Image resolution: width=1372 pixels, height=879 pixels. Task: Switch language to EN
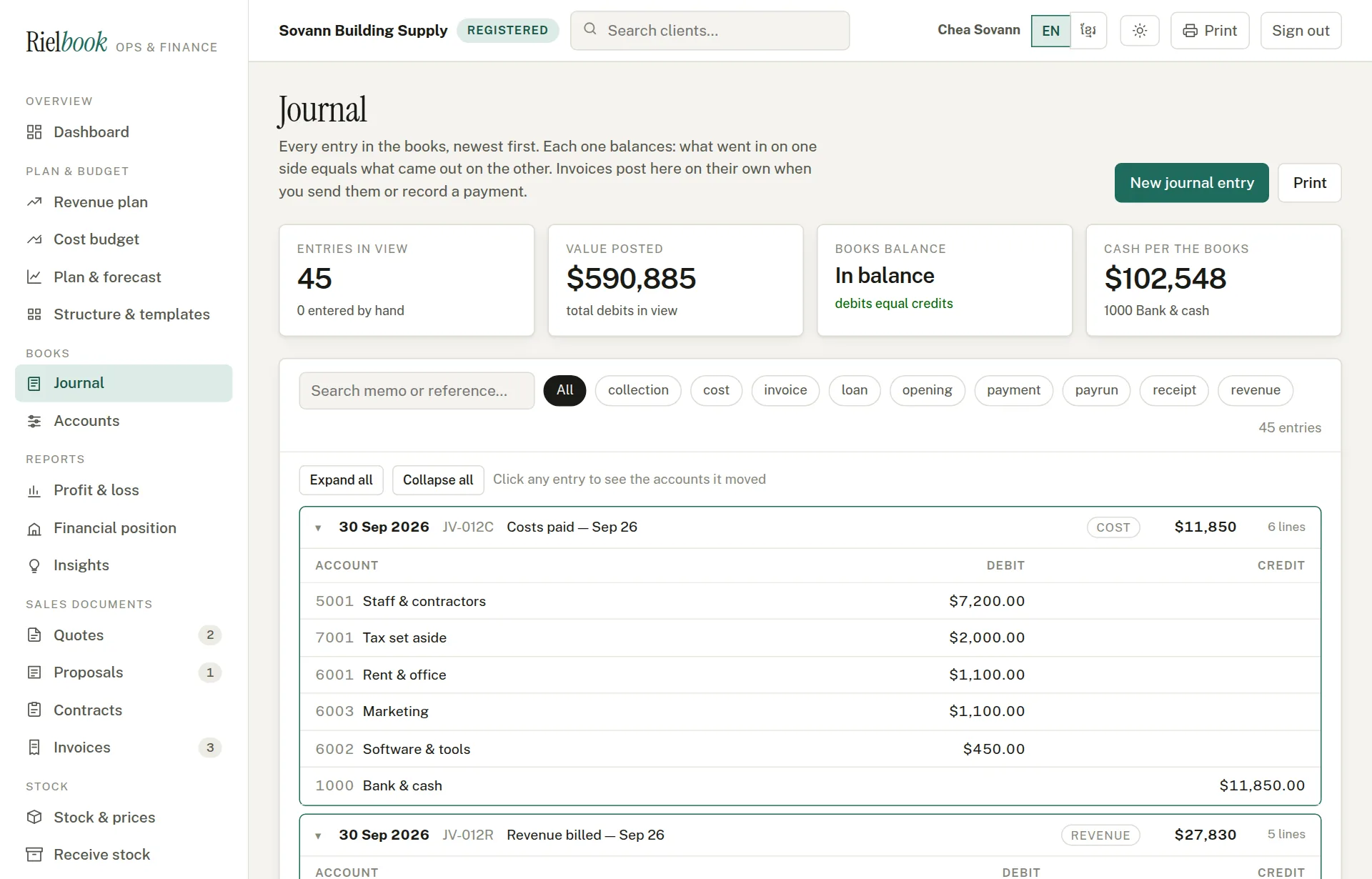click(x=1050, y=31)
